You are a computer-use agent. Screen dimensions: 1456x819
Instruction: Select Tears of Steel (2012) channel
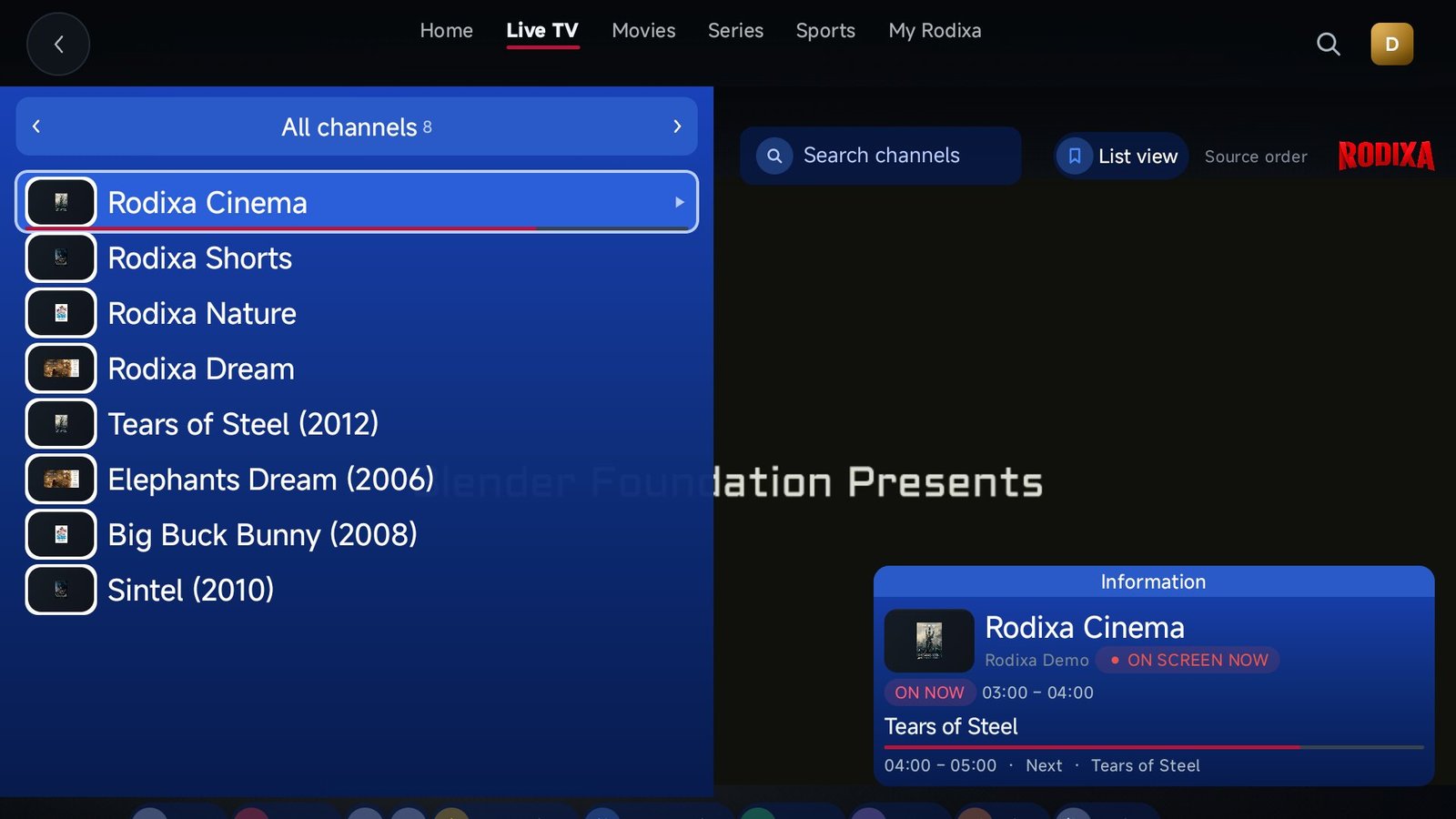tap(357, 423)
